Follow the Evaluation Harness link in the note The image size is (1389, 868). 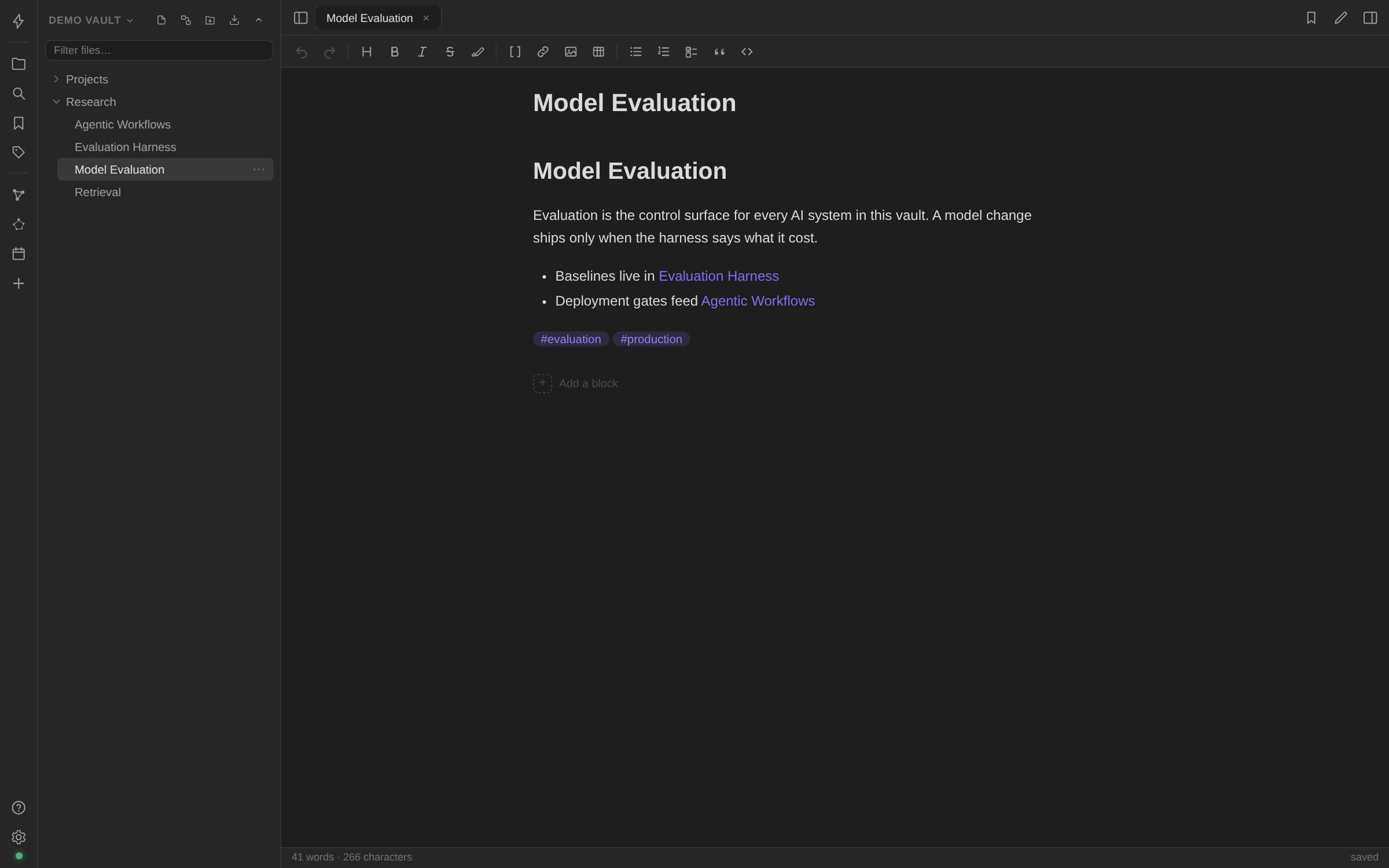(718, 276)
